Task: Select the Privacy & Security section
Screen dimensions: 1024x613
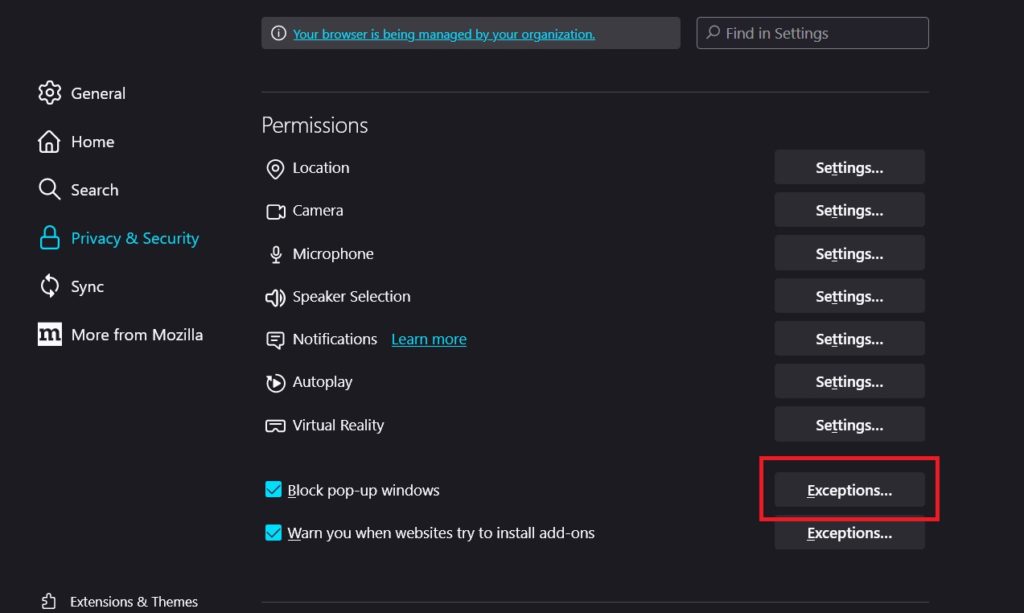Action: pos(134,238)
